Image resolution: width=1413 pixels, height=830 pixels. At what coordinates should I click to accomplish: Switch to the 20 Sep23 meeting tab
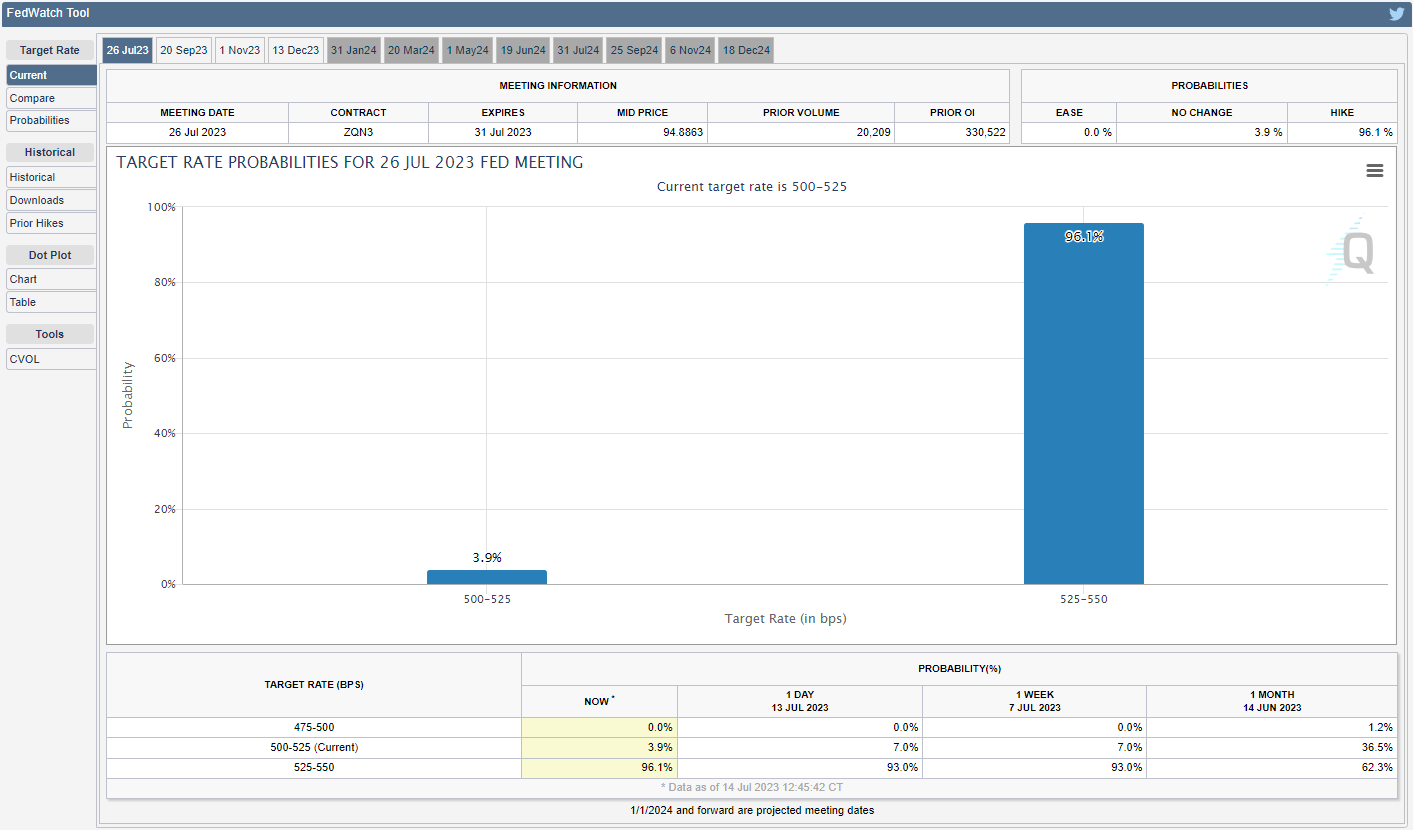pos(184,50)
